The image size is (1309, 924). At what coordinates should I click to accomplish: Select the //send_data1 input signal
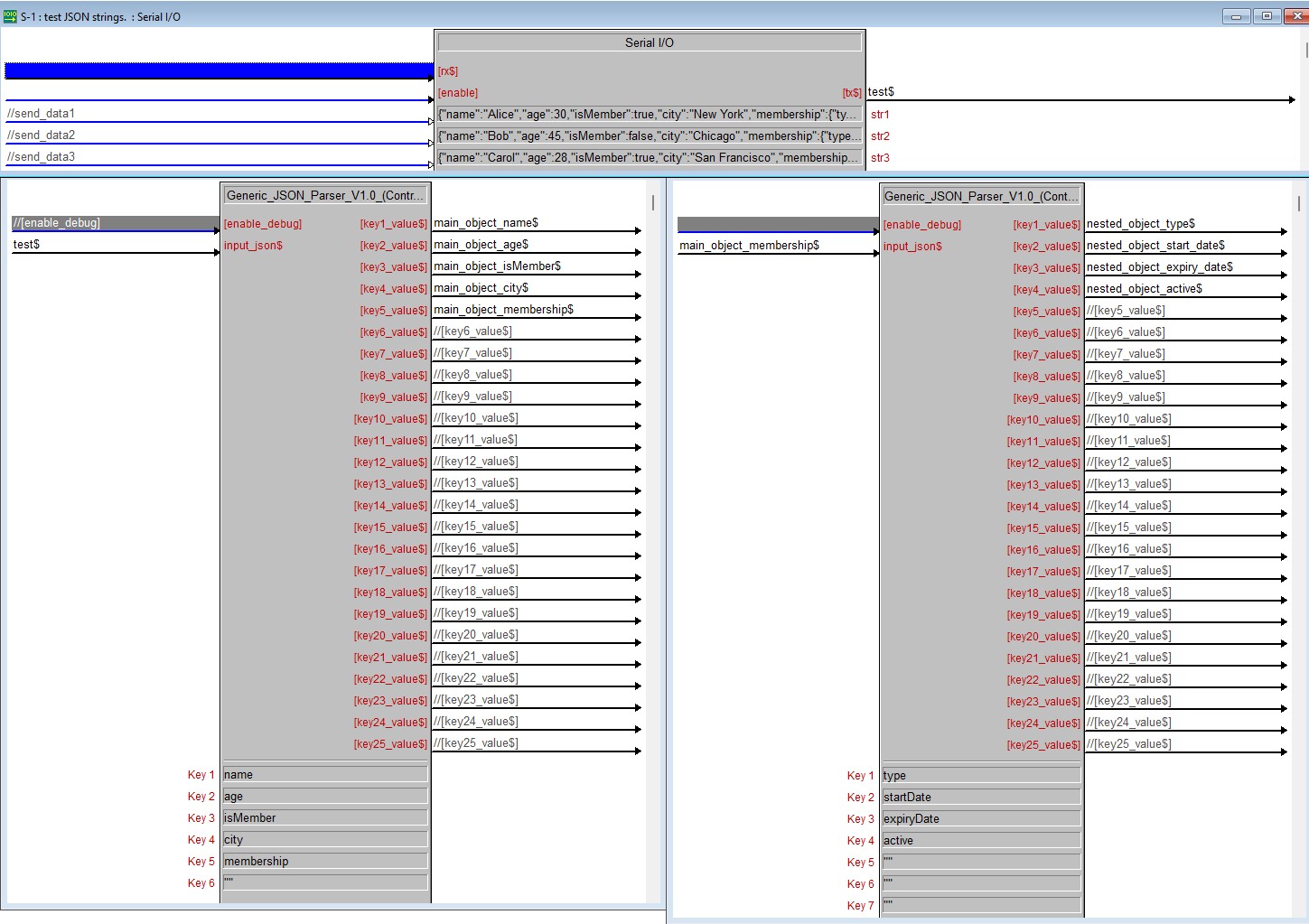[x=41, y=114]
